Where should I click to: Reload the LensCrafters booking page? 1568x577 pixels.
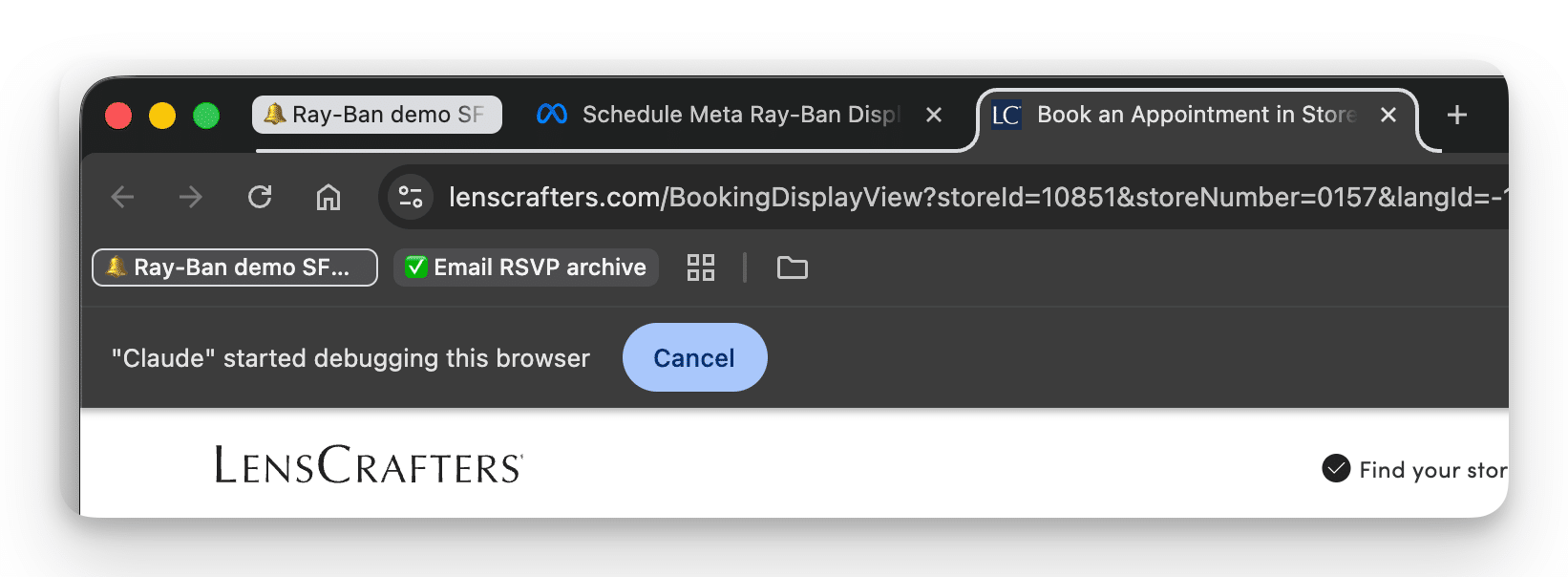tap(260, 198)
